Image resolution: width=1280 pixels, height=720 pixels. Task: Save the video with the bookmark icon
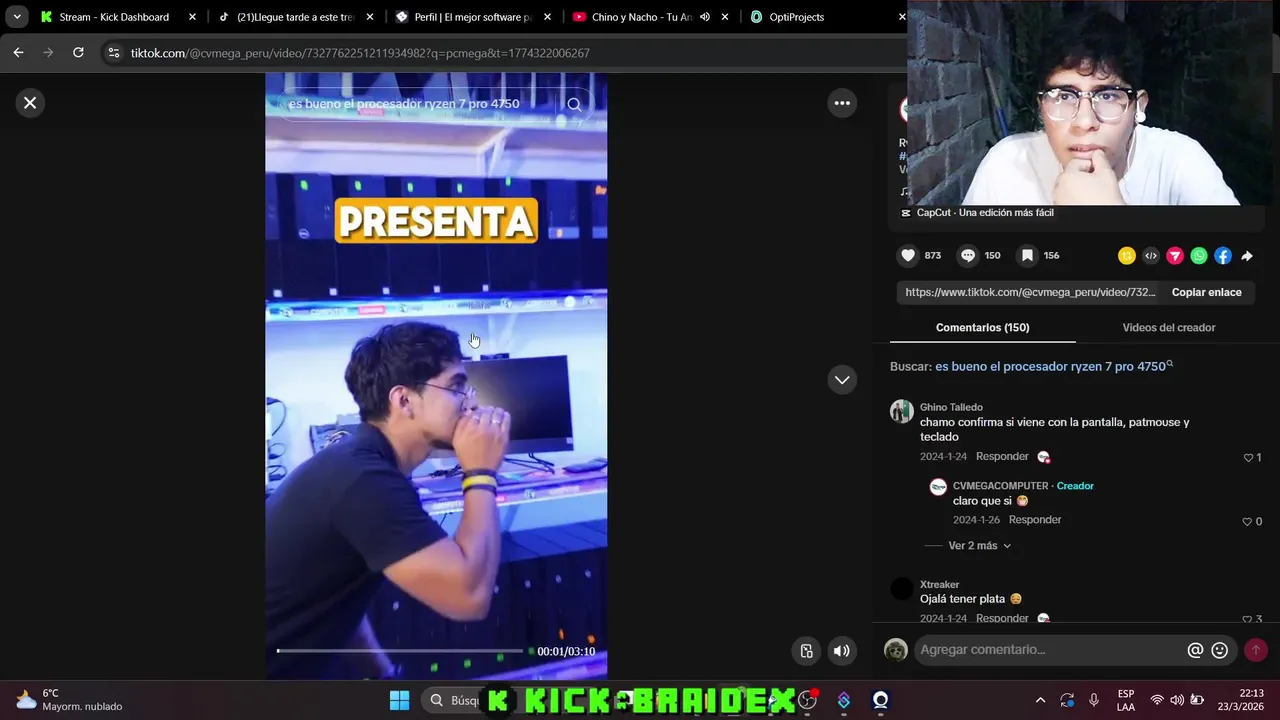tap(1027, 255)
